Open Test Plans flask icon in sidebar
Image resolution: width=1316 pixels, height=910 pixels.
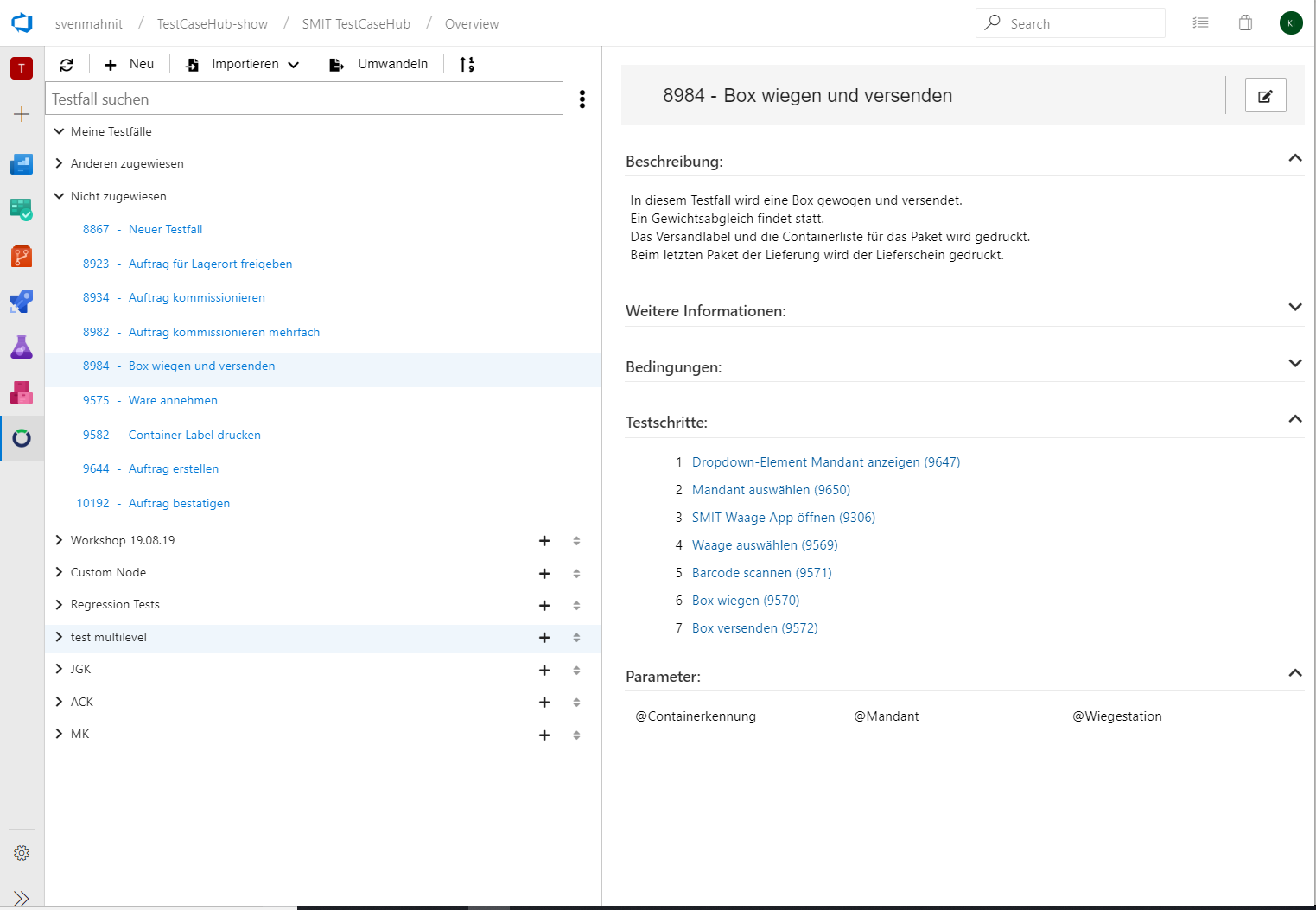tap(22, 347)
